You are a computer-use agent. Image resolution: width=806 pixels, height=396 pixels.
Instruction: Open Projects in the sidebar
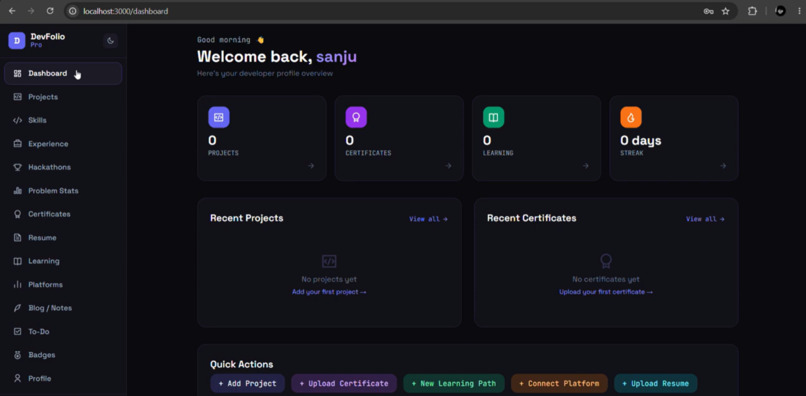(x=63, y=97)
